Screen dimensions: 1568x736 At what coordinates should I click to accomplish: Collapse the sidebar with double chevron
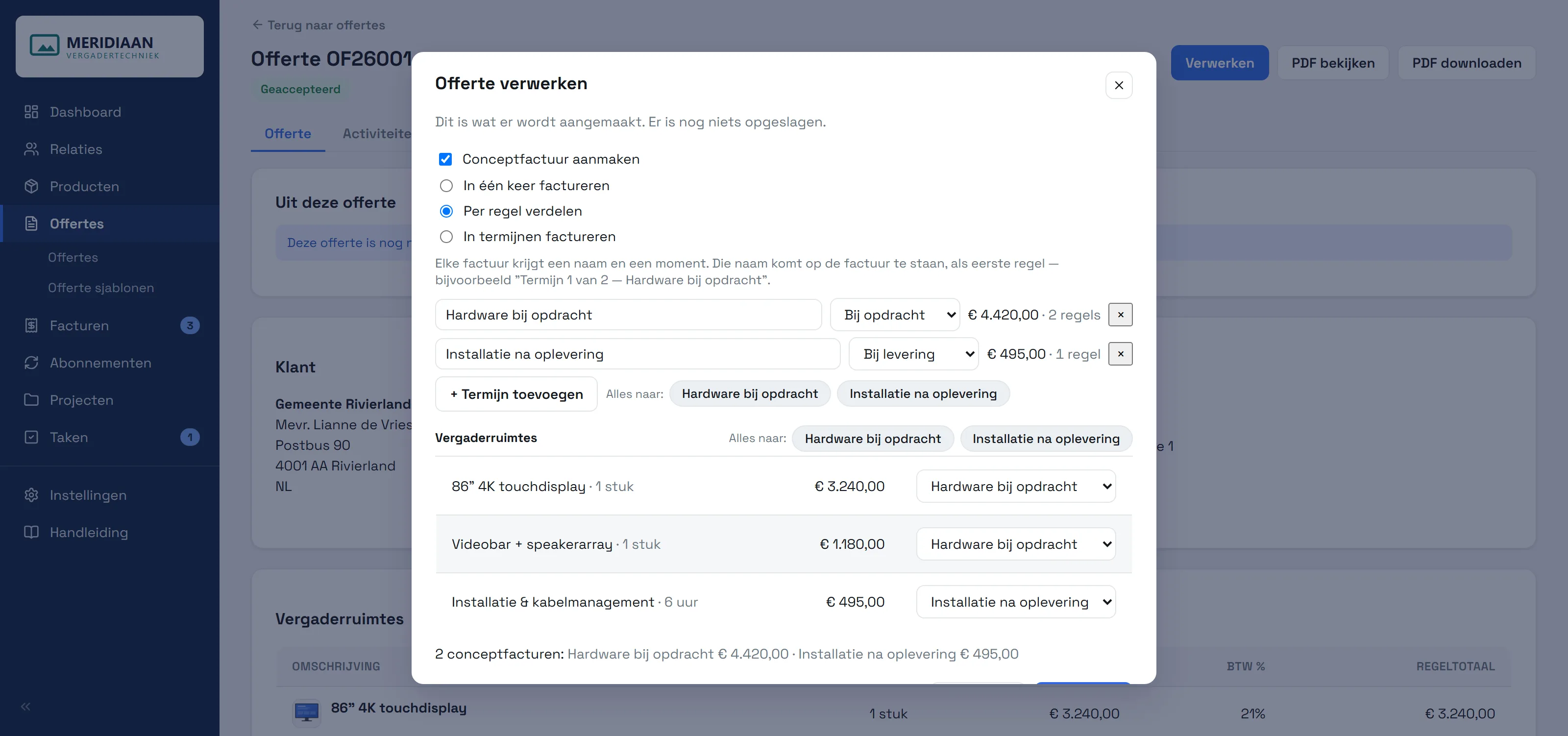pos(25,706)
